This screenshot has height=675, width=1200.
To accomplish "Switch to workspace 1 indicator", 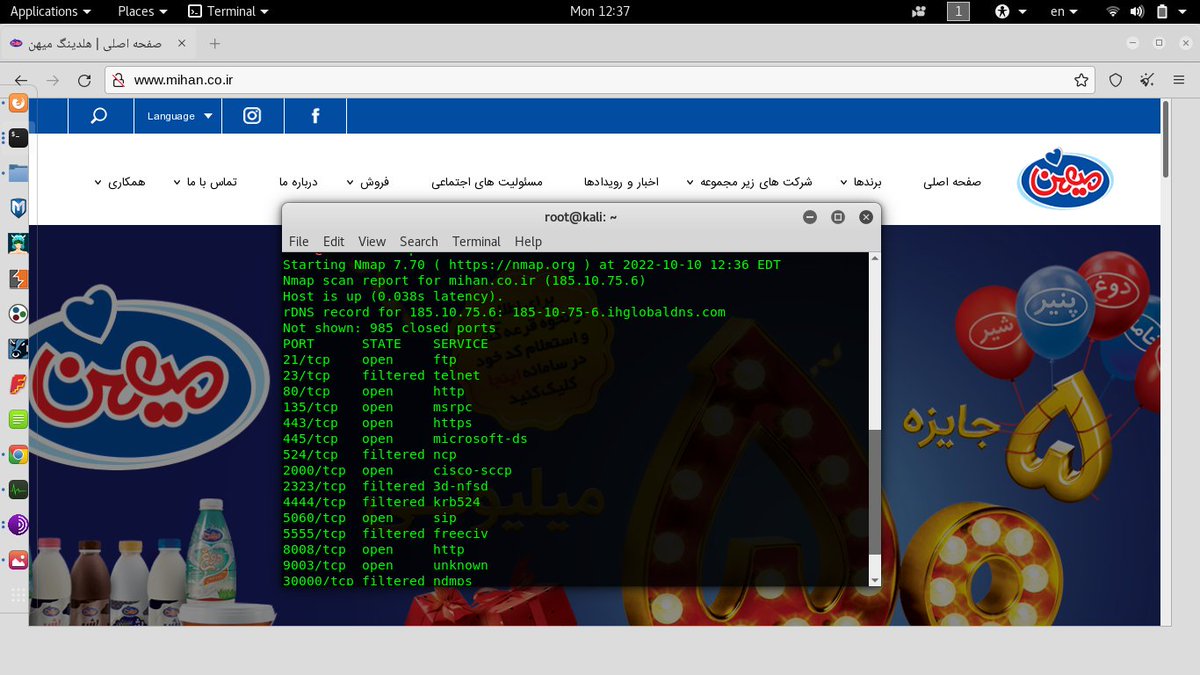I will pyautogui.click(x=958, y=11).
